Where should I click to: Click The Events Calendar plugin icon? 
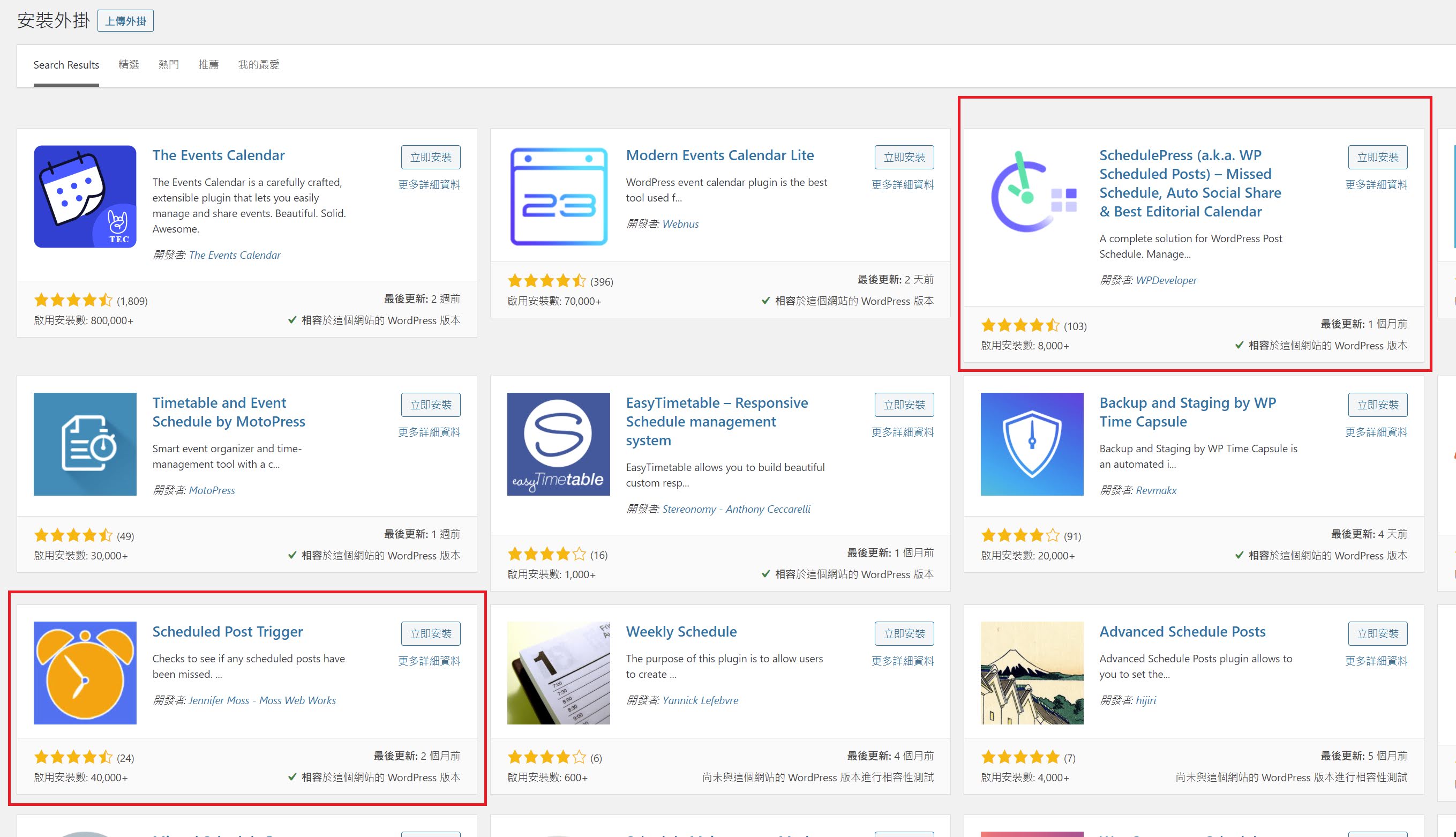(x=85, y=197)
